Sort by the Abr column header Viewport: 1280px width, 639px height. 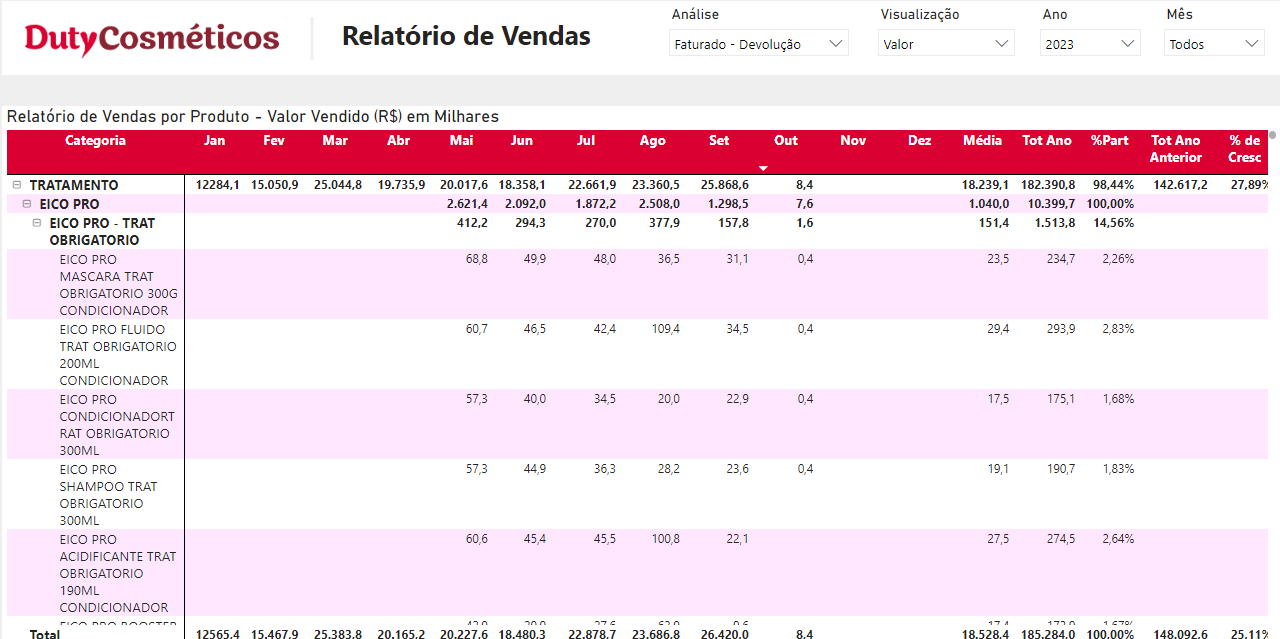398,141
